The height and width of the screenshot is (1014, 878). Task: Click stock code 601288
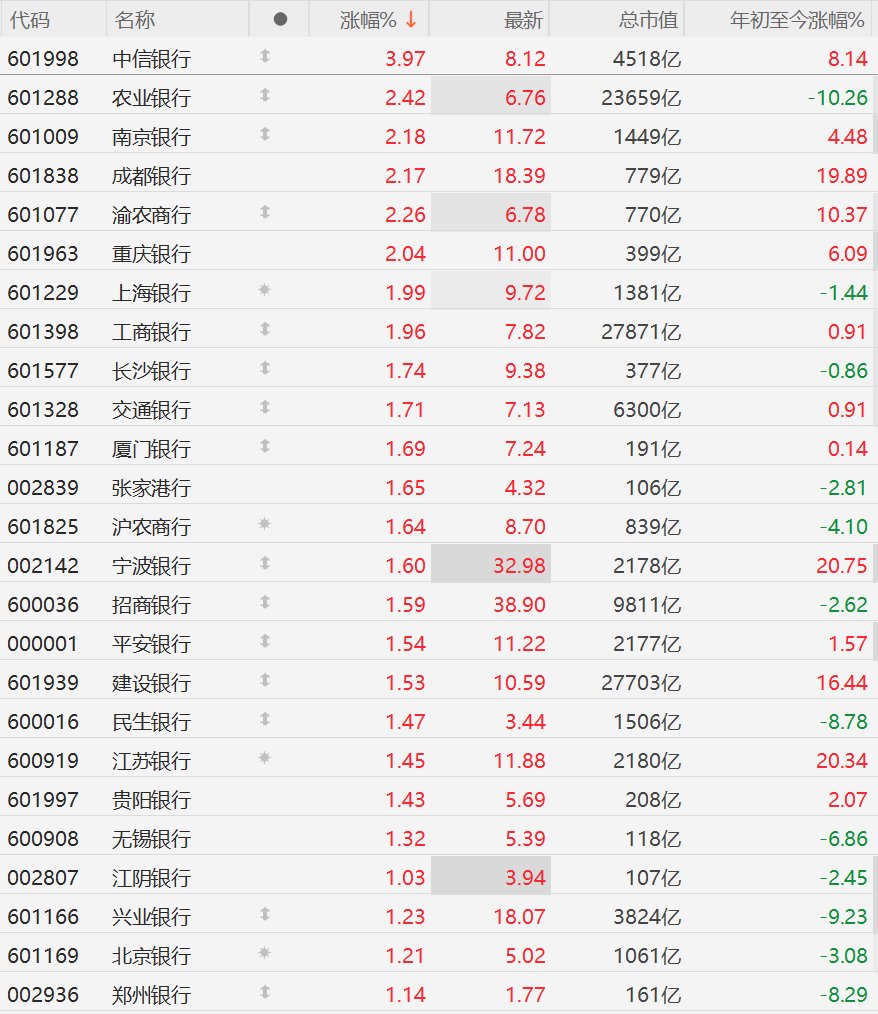coord(43,98)
